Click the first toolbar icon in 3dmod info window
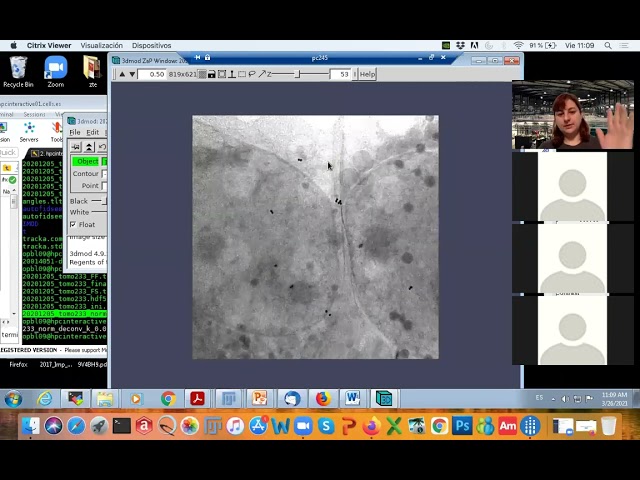This screenshot has height=480, width=640. (x=76, y=147)
